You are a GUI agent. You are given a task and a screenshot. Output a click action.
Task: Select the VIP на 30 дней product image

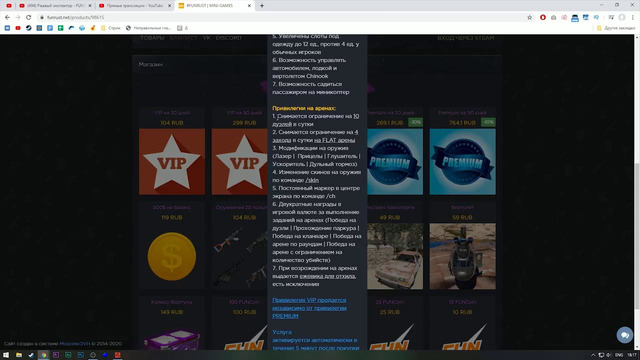(x=172, y=162)
